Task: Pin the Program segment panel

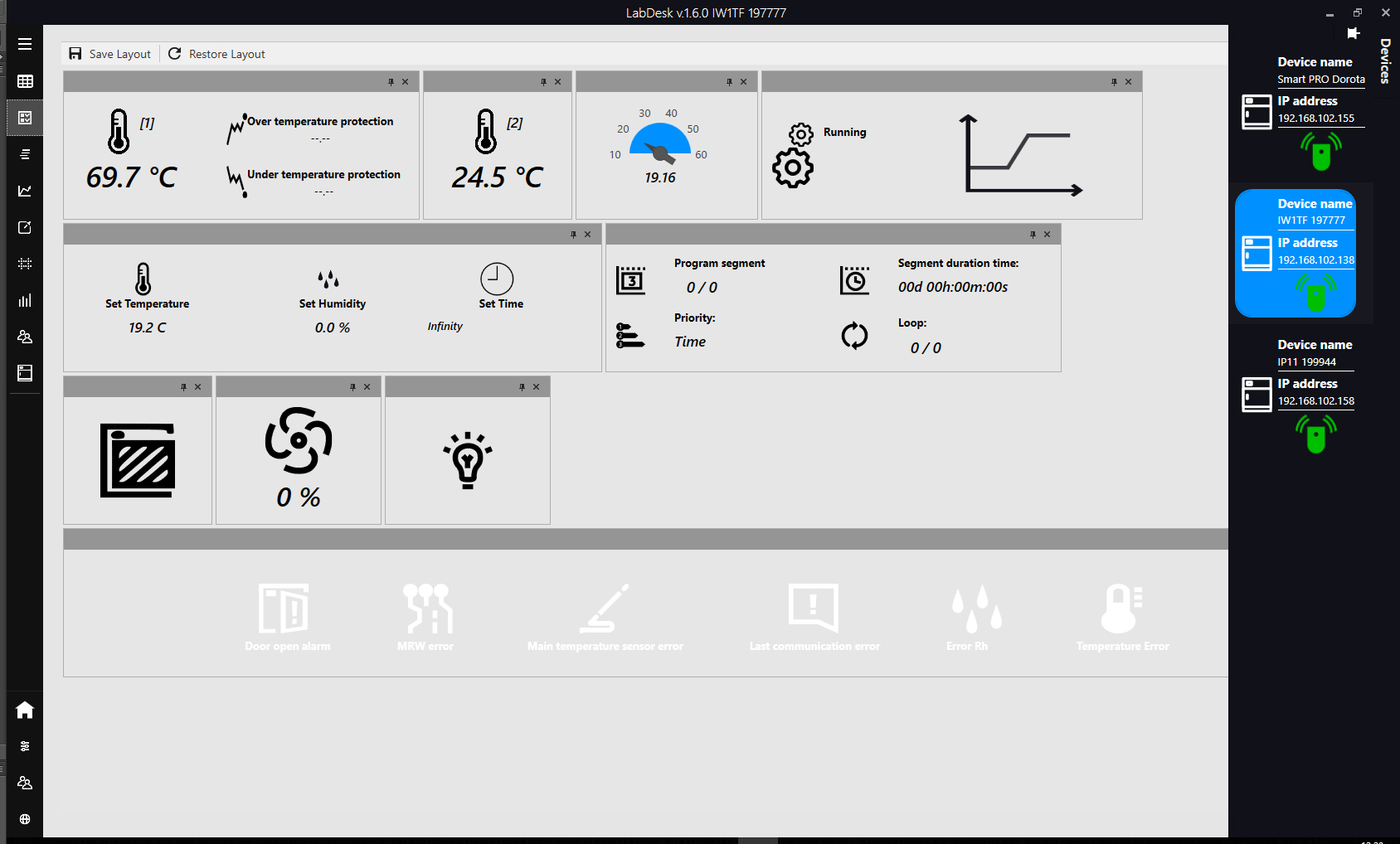Action: 1033,235
